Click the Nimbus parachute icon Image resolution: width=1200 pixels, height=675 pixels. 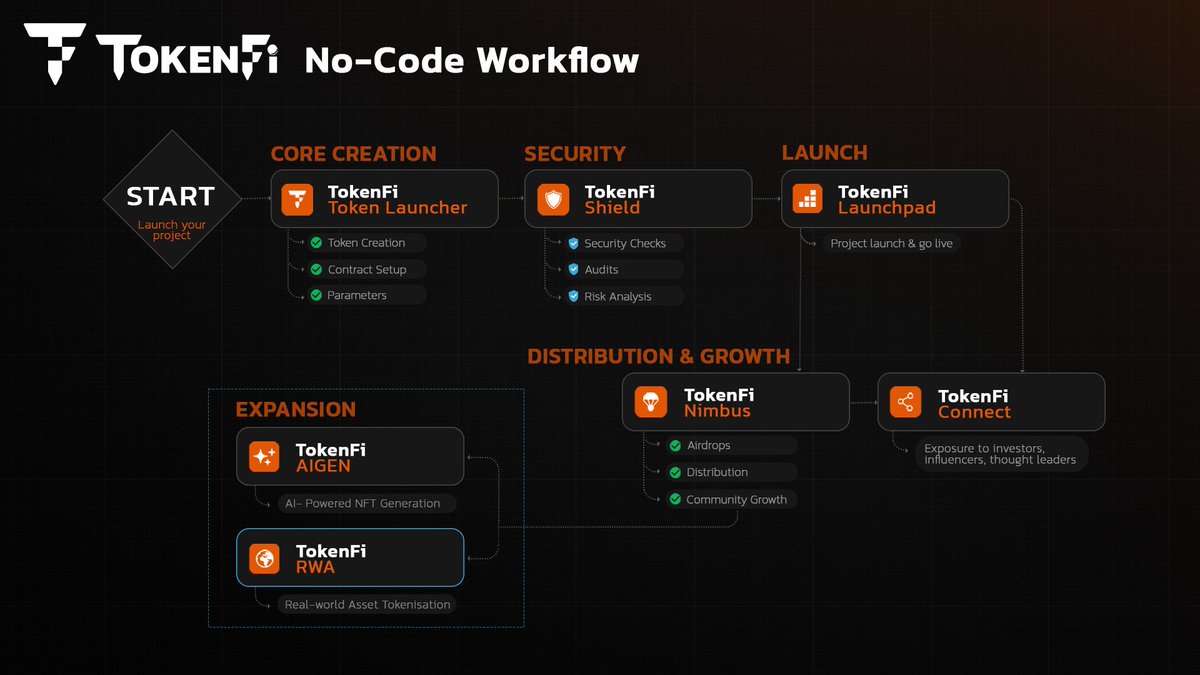tap(651, 403)
